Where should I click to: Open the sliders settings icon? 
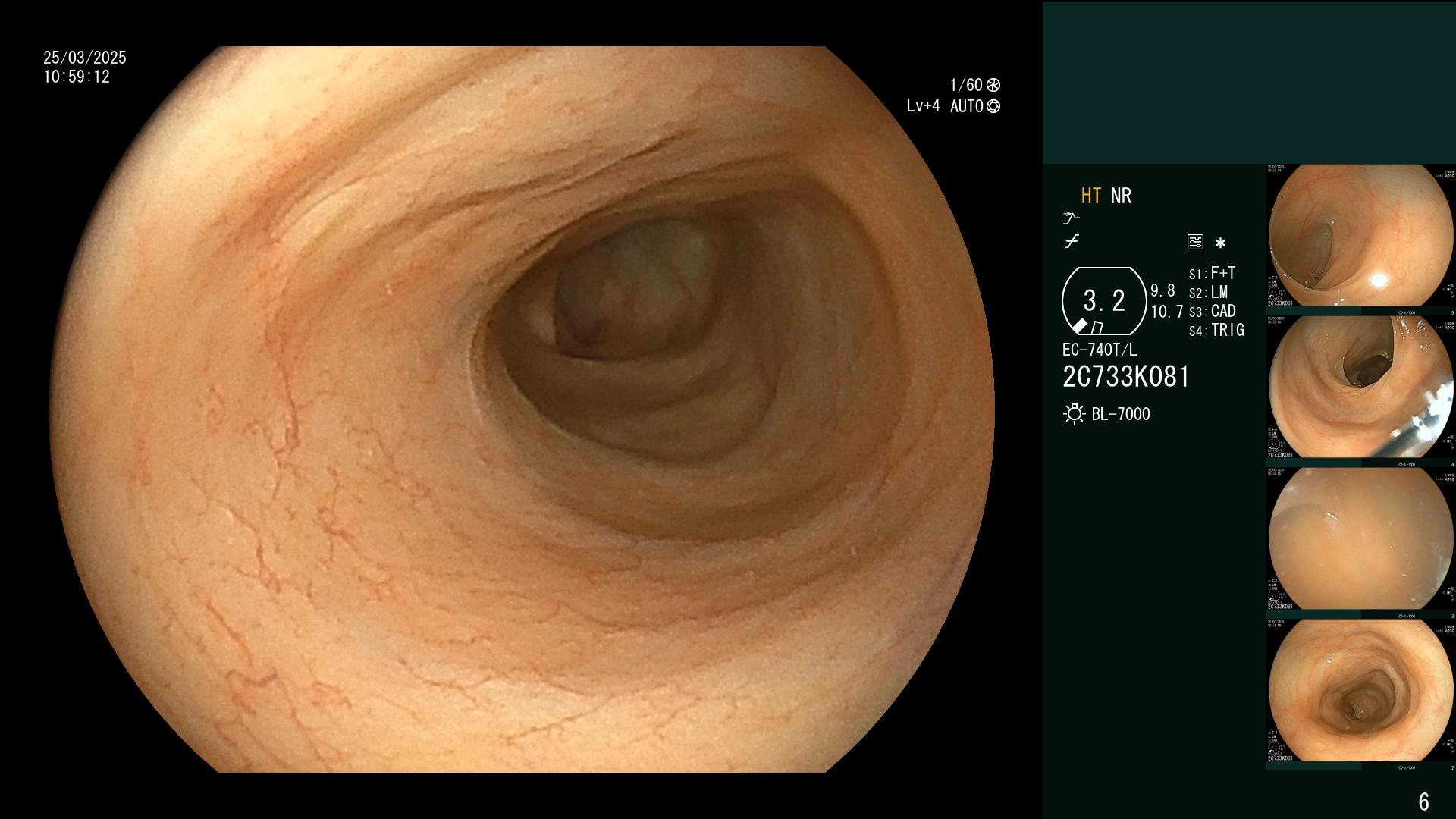click(x=1195, y=242)
